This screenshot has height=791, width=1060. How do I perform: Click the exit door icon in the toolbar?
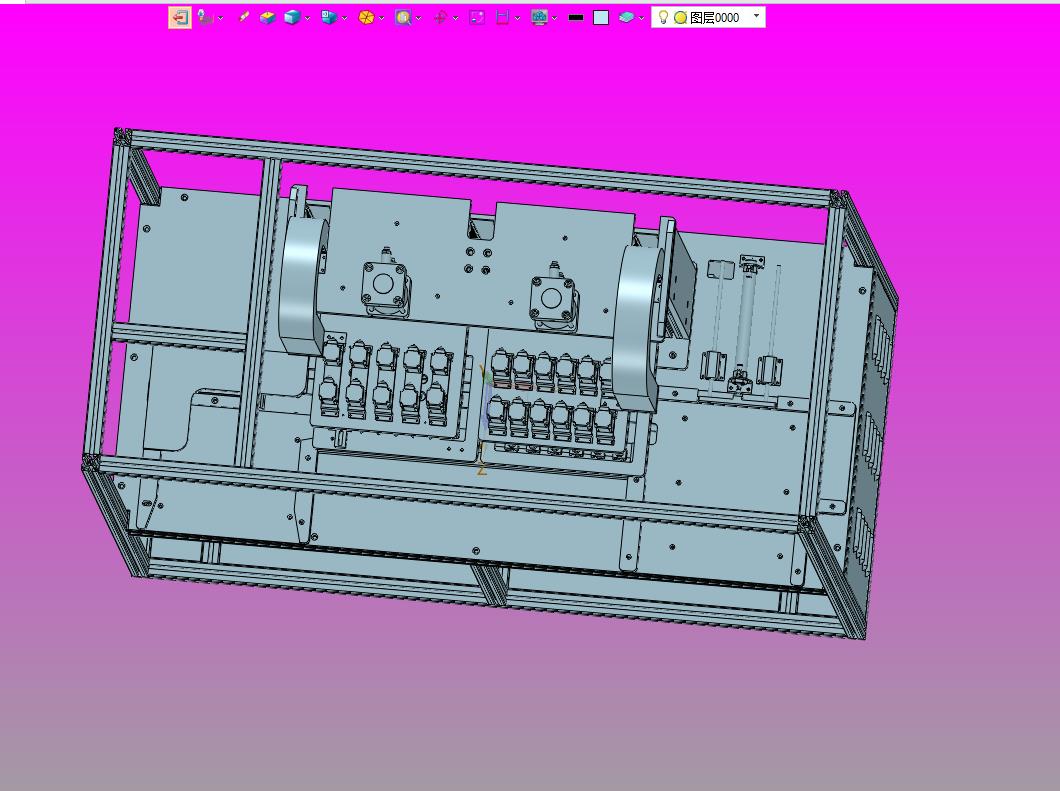click(x=180, y=18)
